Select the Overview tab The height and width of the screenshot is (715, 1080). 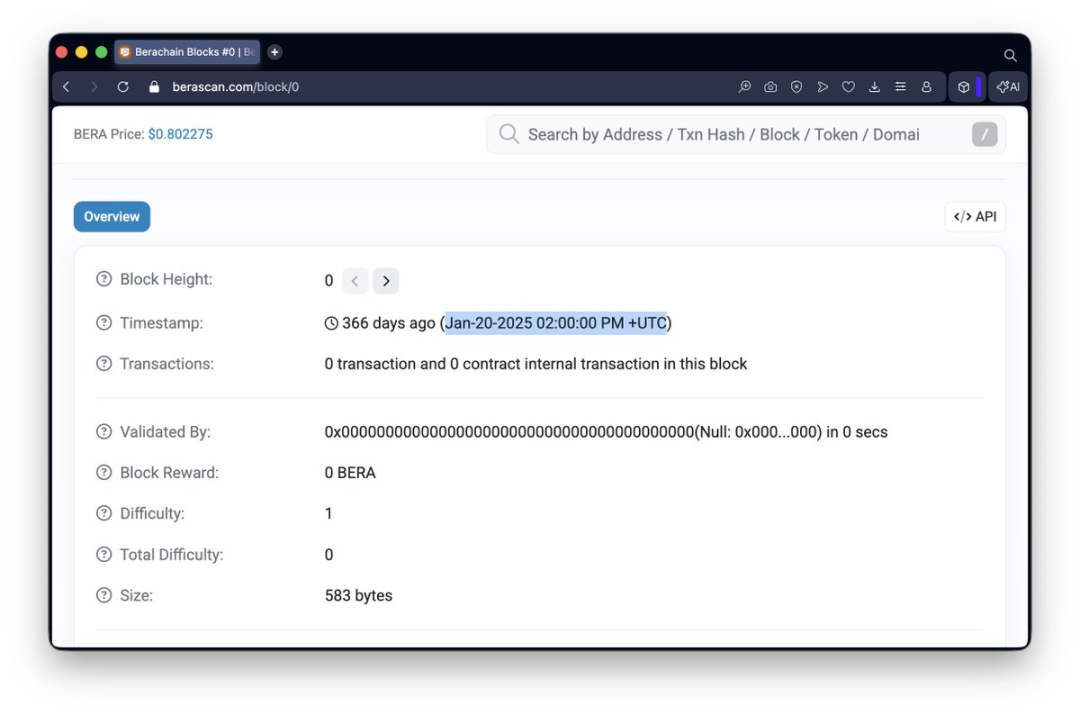click(112, 216)
